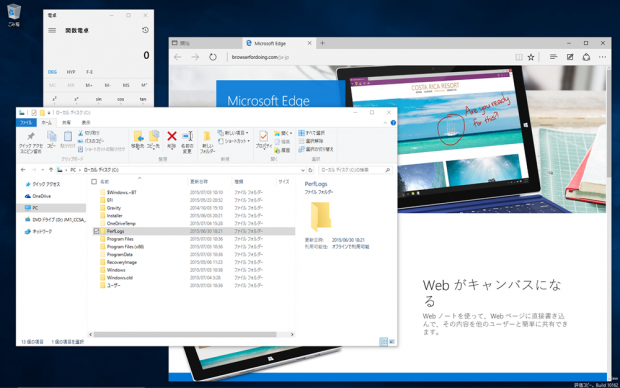Open the Recycle Bin on desktop
The image size is (620, 388).
click(x=14, y=15)
